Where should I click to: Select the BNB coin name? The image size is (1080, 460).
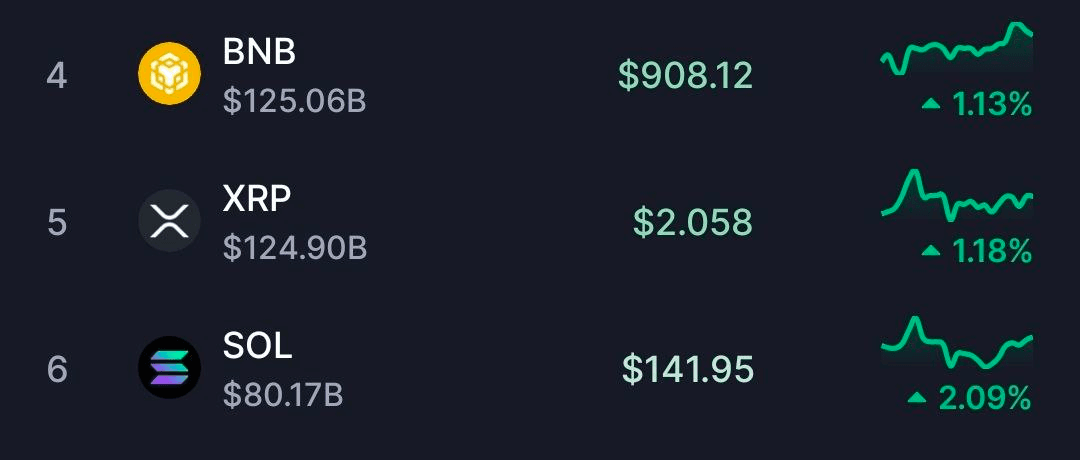(x=260, y=52)
